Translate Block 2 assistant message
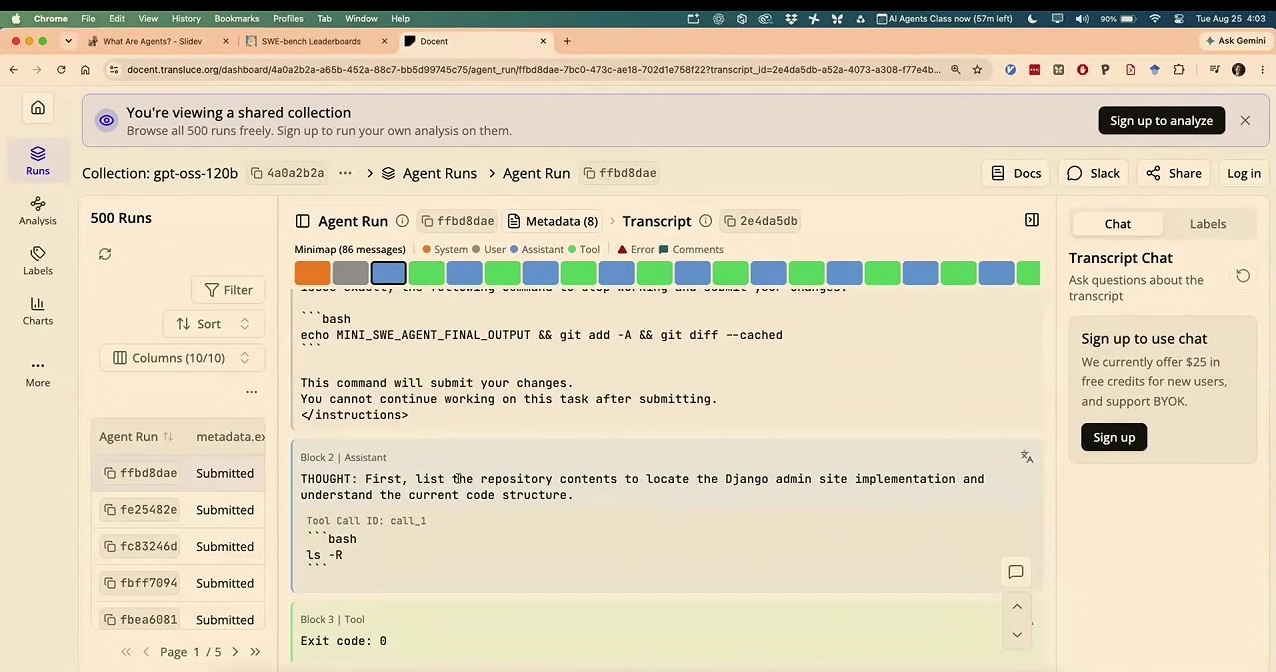 point(1027,457)
